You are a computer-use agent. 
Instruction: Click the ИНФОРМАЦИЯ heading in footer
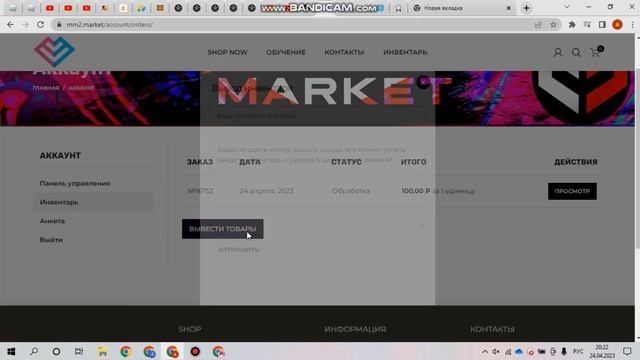tap(355, 329)
